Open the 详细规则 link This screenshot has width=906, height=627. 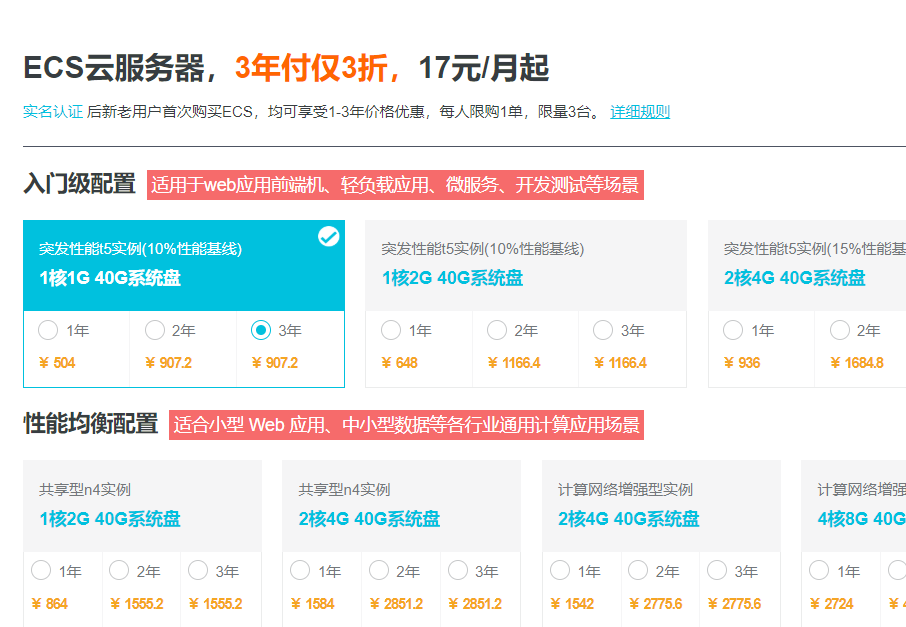coord(640,112)
